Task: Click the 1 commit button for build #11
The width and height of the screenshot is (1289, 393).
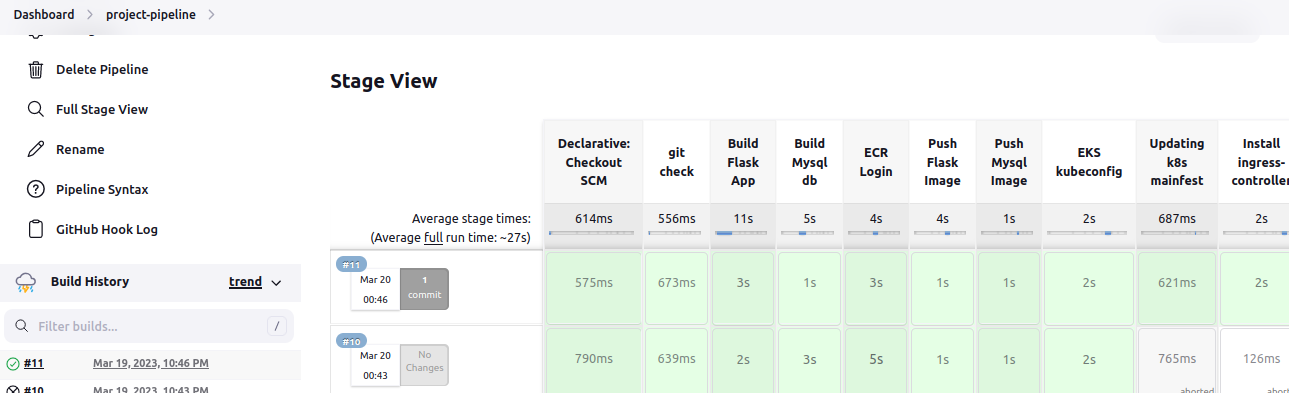Action: point(424,288)
